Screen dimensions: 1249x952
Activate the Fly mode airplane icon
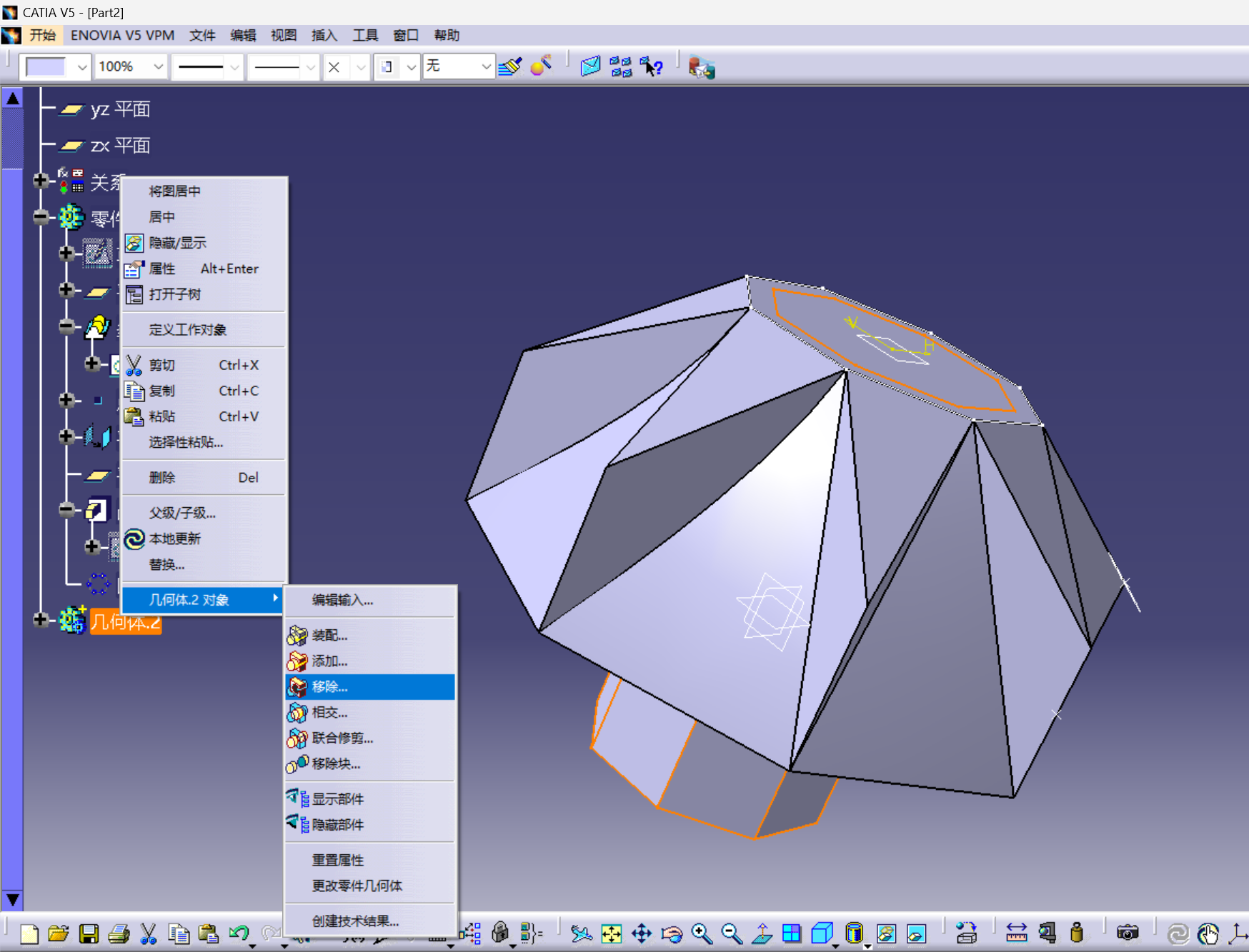pos(582,933)
